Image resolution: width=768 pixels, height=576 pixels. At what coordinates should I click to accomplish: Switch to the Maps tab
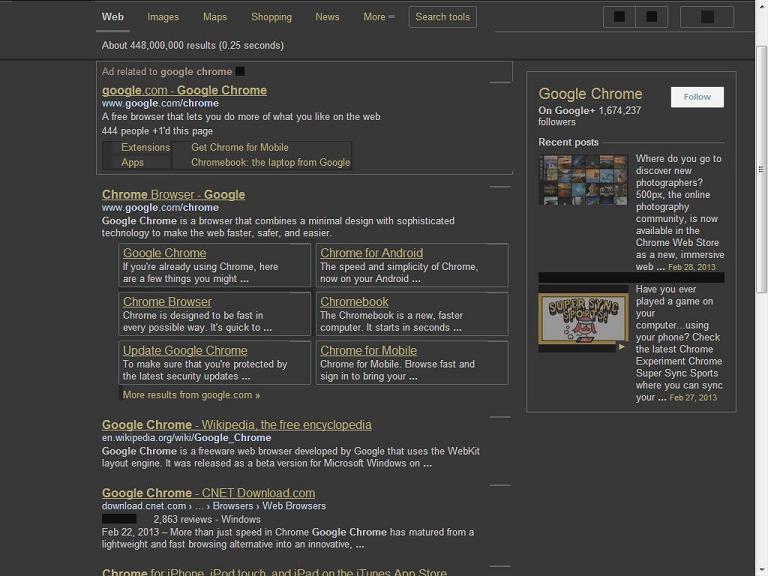[x=215, y=17]
